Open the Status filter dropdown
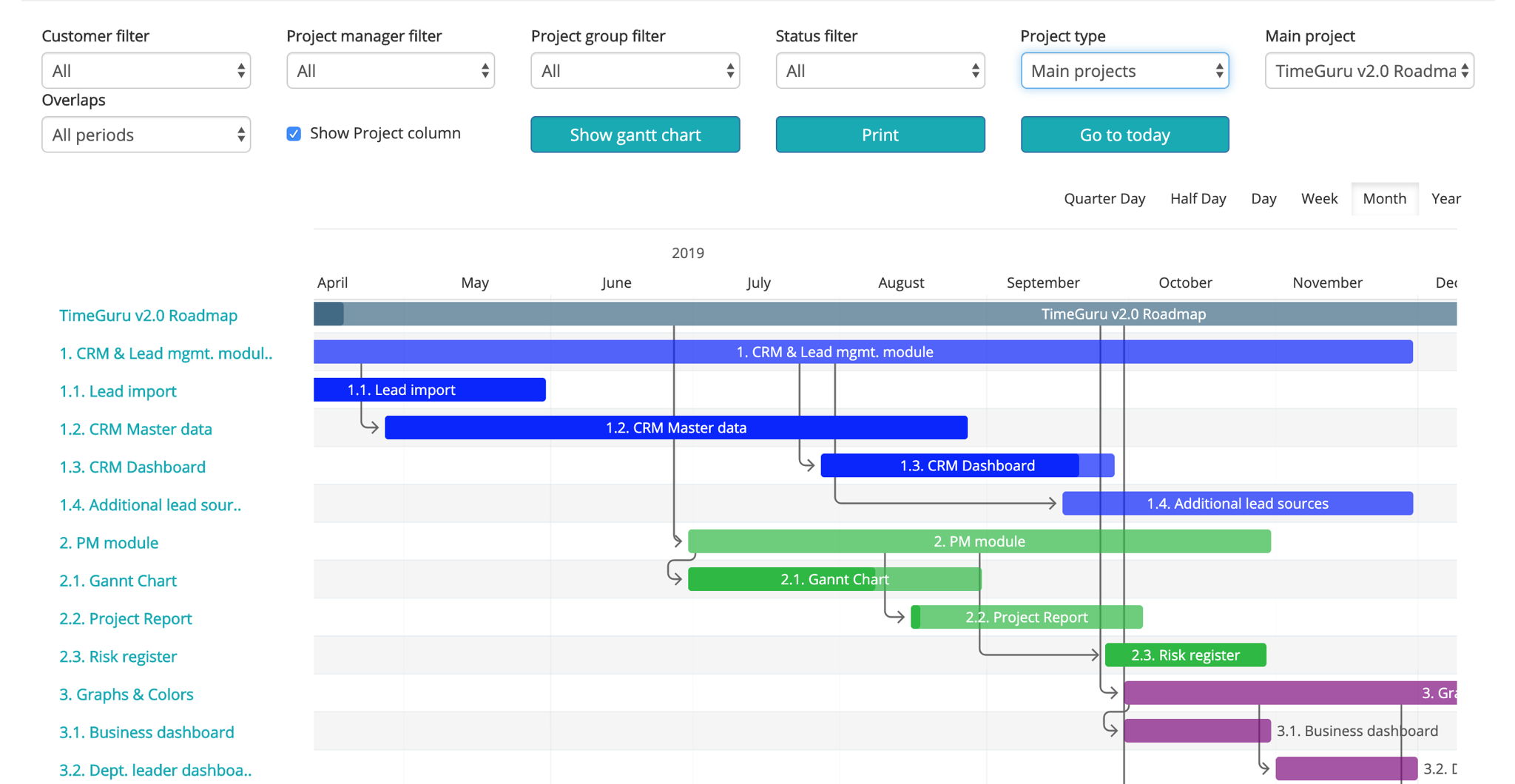This screenshot has width=1515, height=784. point(880,71)
